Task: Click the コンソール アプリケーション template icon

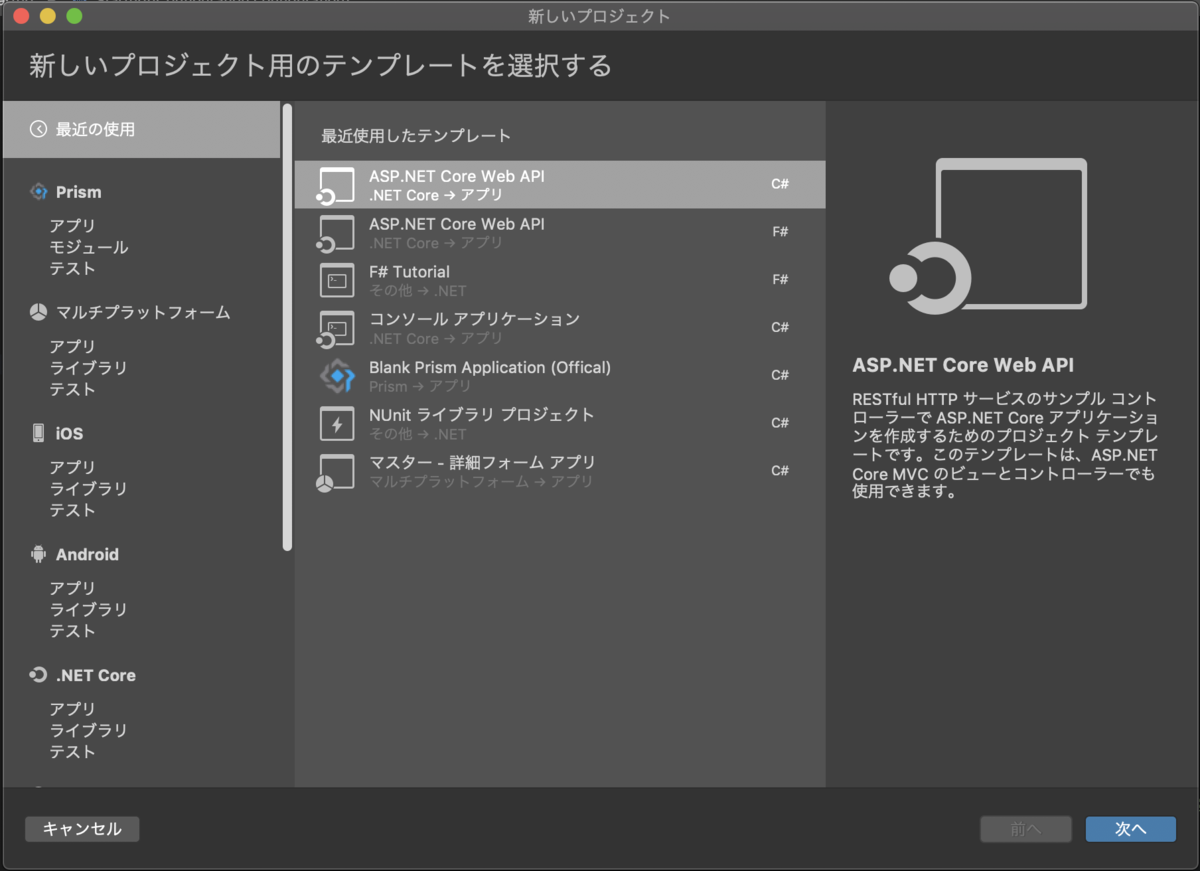Action: (x=336, y=329)
